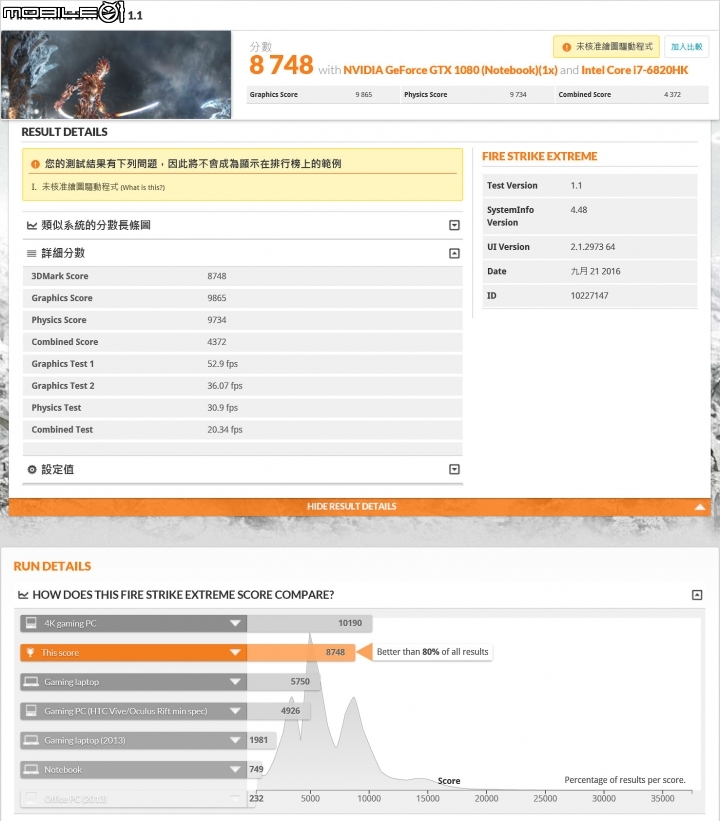Click the up arrow on the orange bar
Viewport: 720px width, 821px height.
point(700,507)
